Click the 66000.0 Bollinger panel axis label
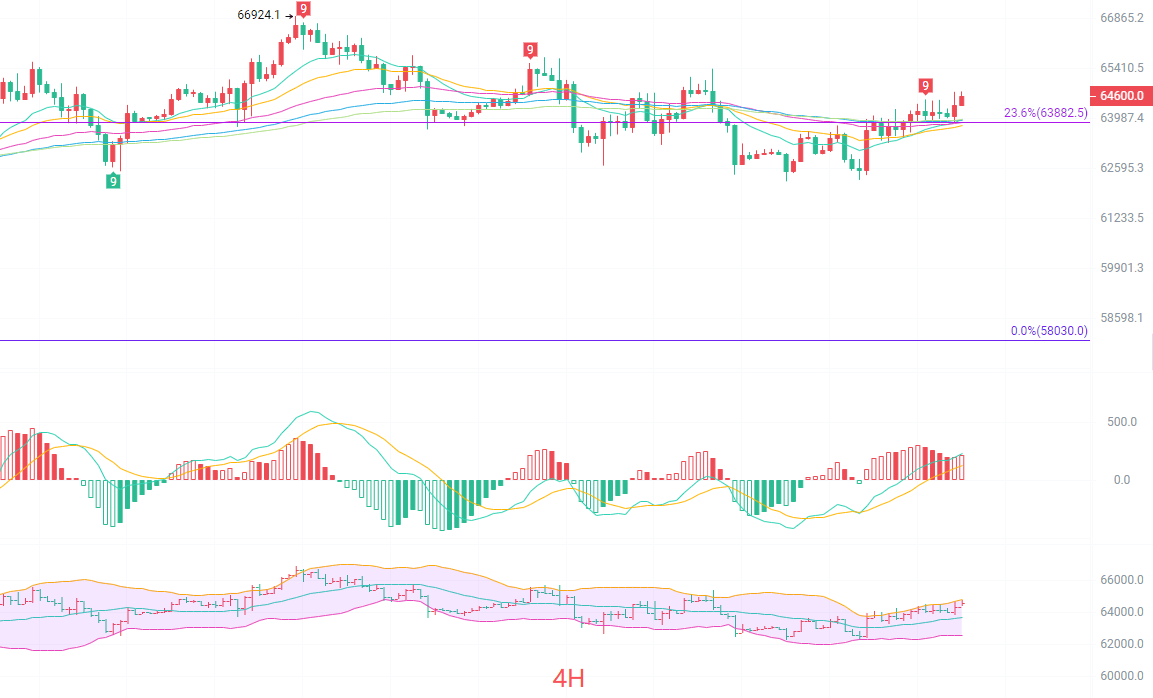Screen dimensions: 1153x698 pyautogui.click(x=1121, y=580)
